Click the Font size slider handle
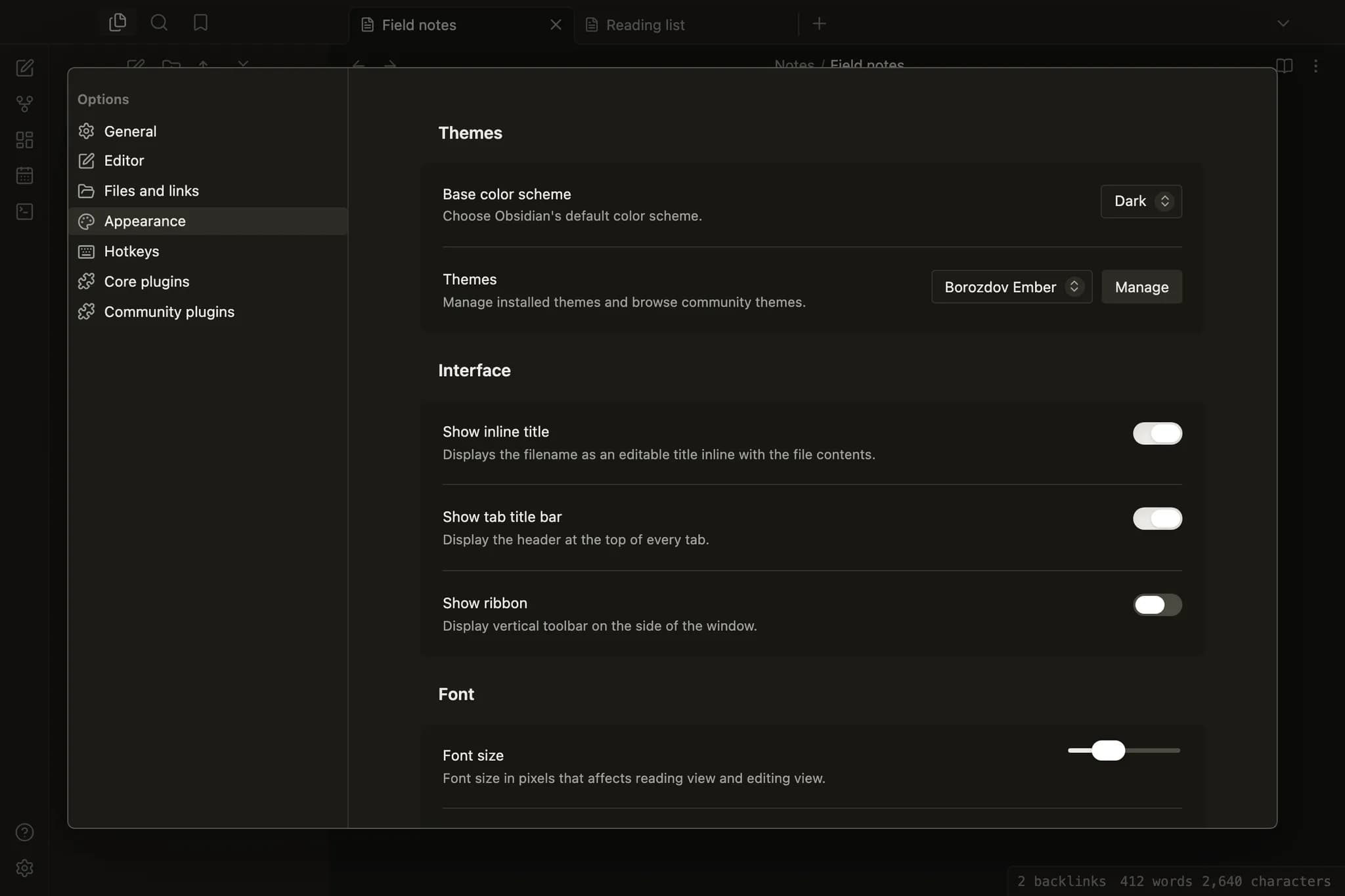This screenshot has height=896, width=1345. pyautogui.click(x=1108, y=750)
